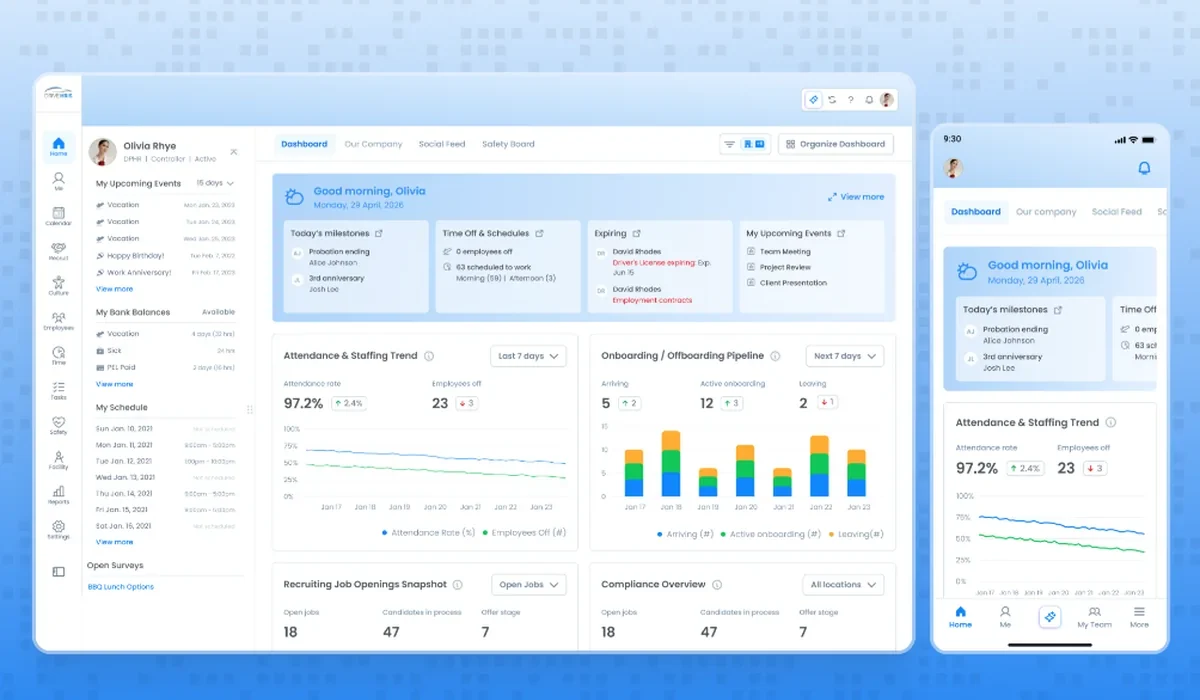Open the Last 7 days dropdown
The width and height of the screenshot is (1200, 700).
pos(528,356)
